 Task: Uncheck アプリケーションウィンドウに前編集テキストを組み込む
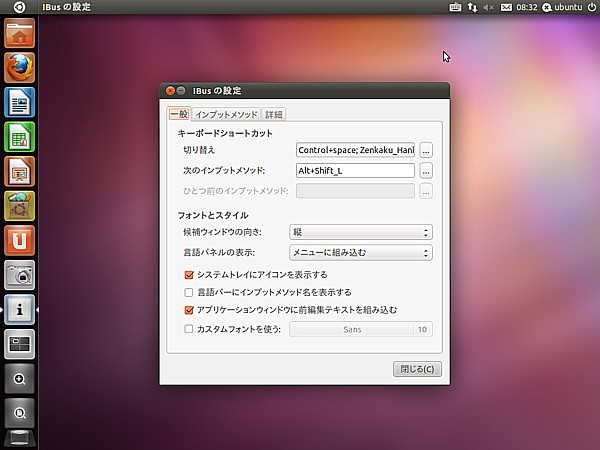tap(189, 310)
